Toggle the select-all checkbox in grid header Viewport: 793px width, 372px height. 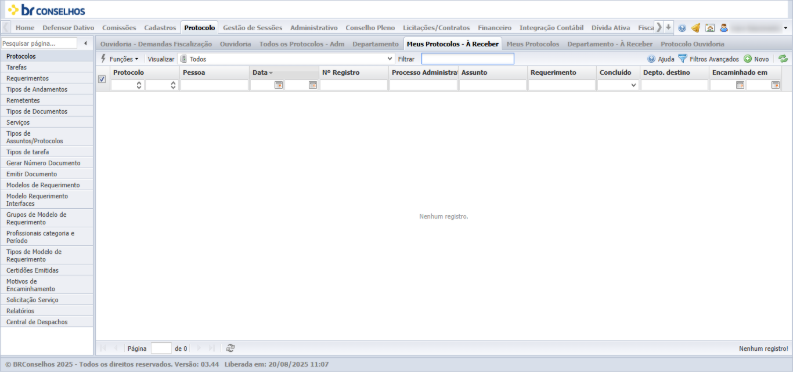coord(102,79)
